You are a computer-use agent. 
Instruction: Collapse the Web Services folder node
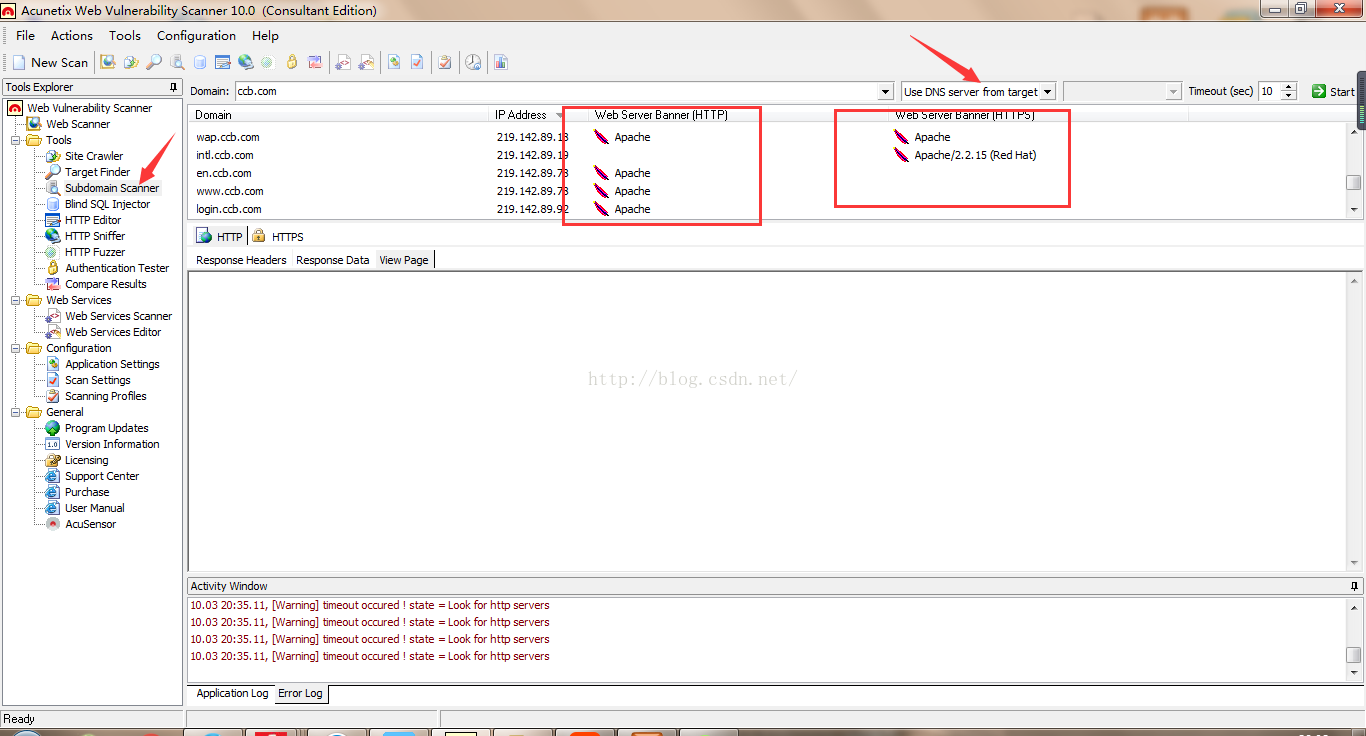(x=15, y=300)
